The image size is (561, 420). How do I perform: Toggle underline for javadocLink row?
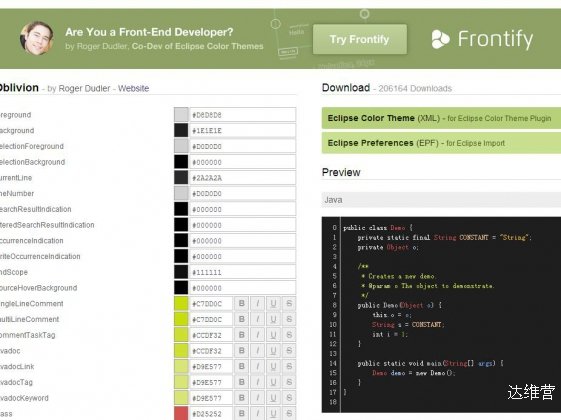273,367
